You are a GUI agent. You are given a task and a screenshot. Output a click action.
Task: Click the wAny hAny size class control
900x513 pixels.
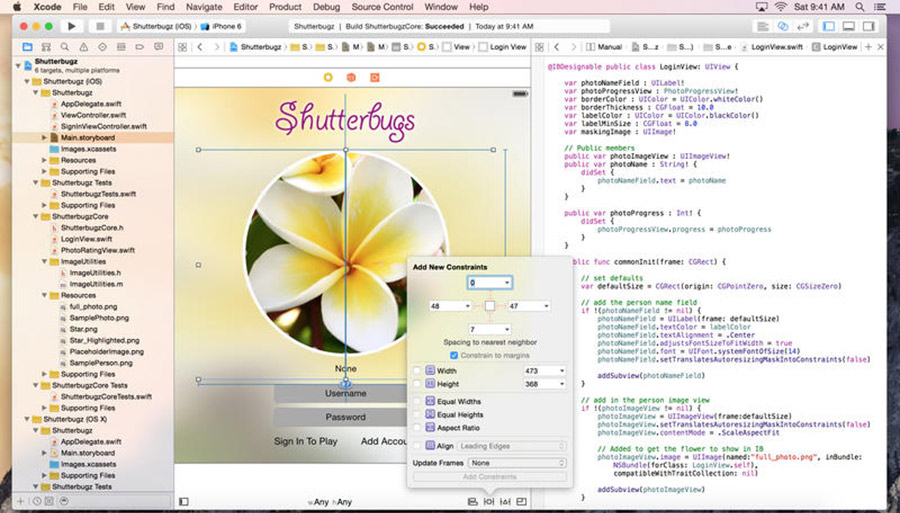(x=330, y=502)
